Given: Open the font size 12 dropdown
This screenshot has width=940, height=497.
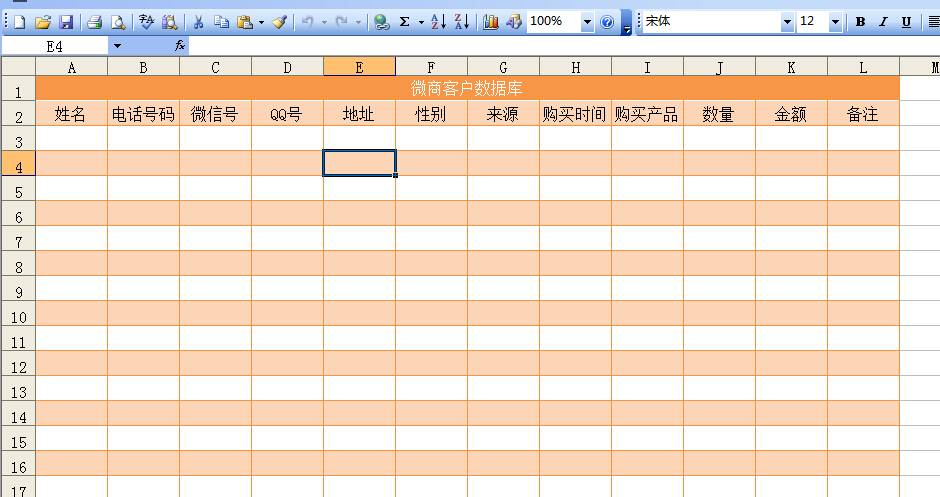Looking at the screenshot, I should click(x=835, y=22).
